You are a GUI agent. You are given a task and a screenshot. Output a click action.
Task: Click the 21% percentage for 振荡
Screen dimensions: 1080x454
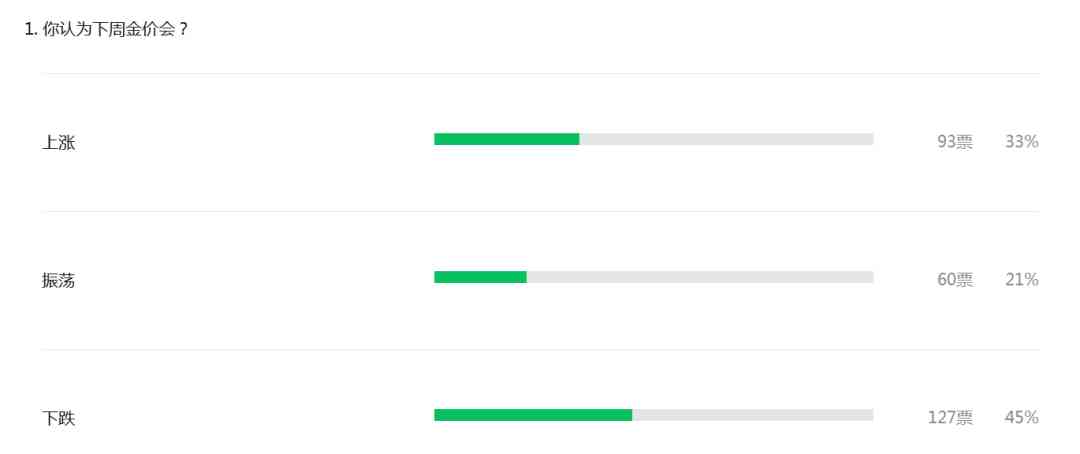click(x=1021, y=280)
